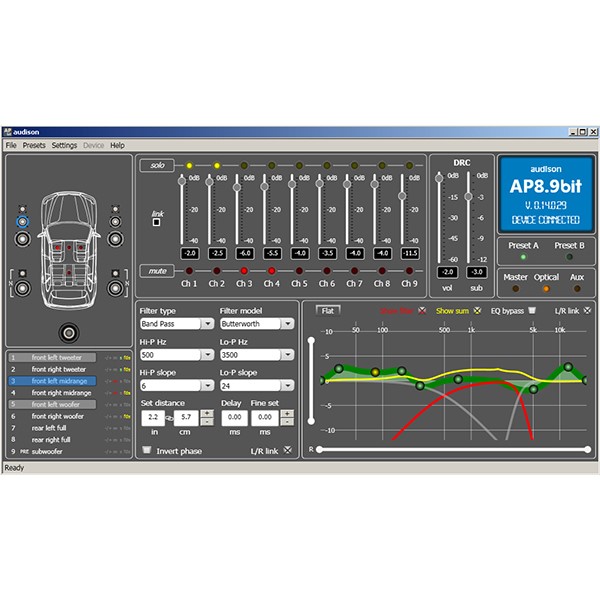Click the front left midrange speaker icon
The width and height of the screenshot is (600, 600).
click(23, 220)
